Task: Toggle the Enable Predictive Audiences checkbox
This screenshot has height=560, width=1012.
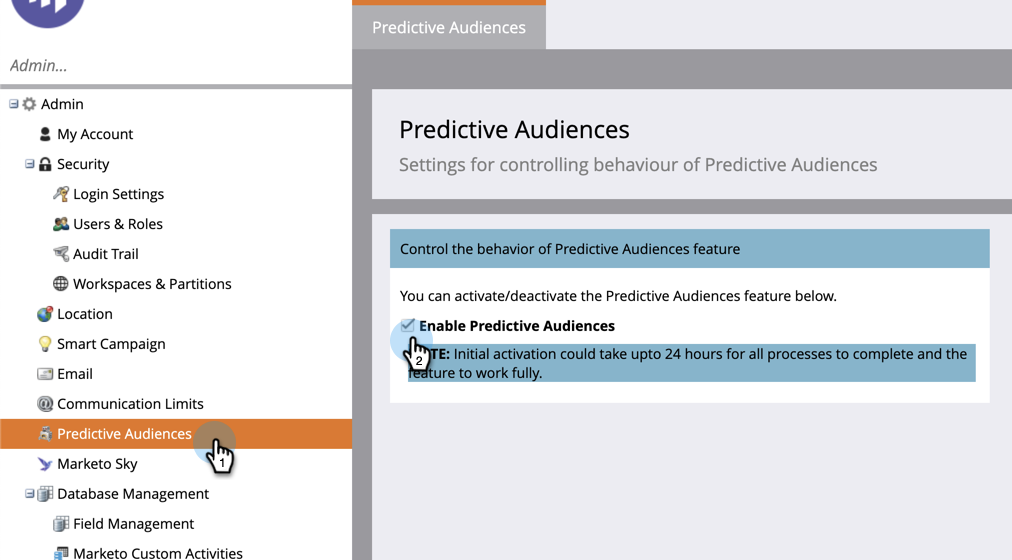Action: (407, 325)
